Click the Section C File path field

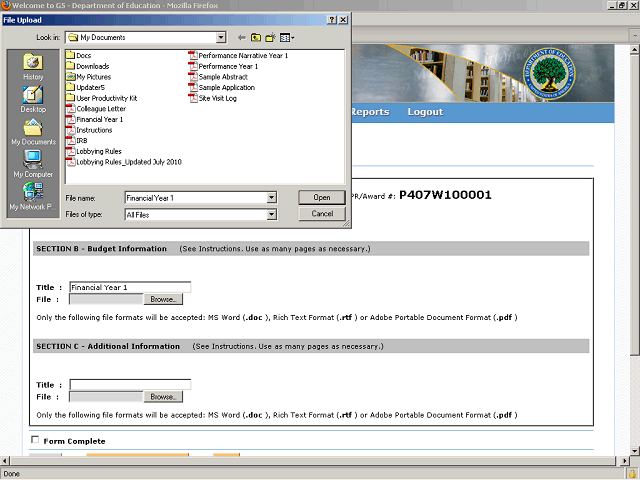106,397
